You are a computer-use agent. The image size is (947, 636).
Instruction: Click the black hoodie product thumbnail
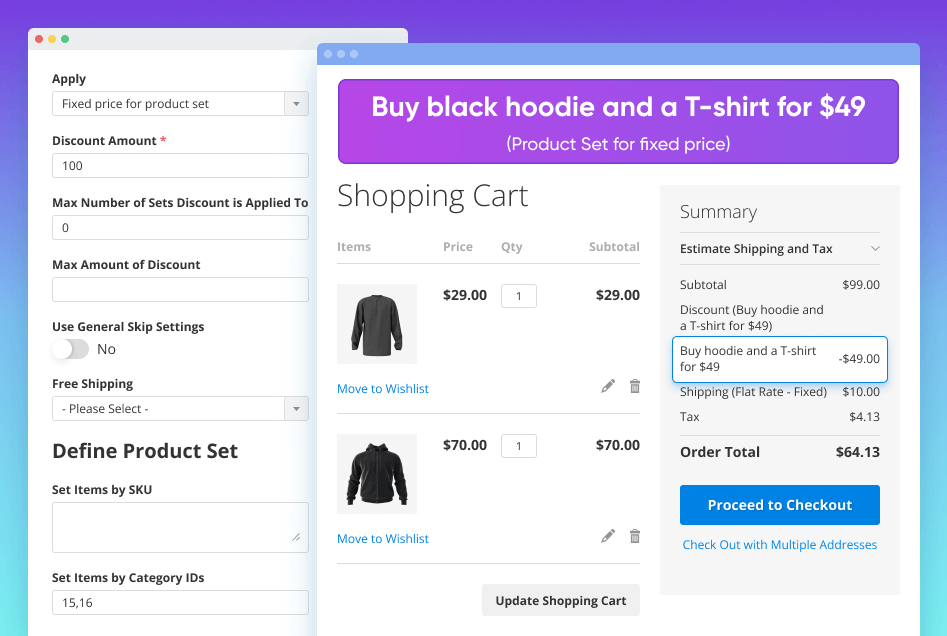(377, 474)
